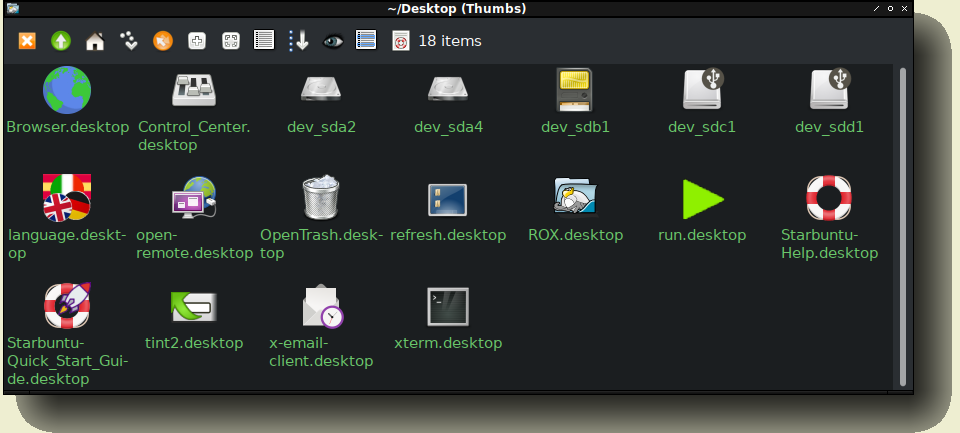
Task: Open the bookmarks menu in toolbar
Action: 129,41
